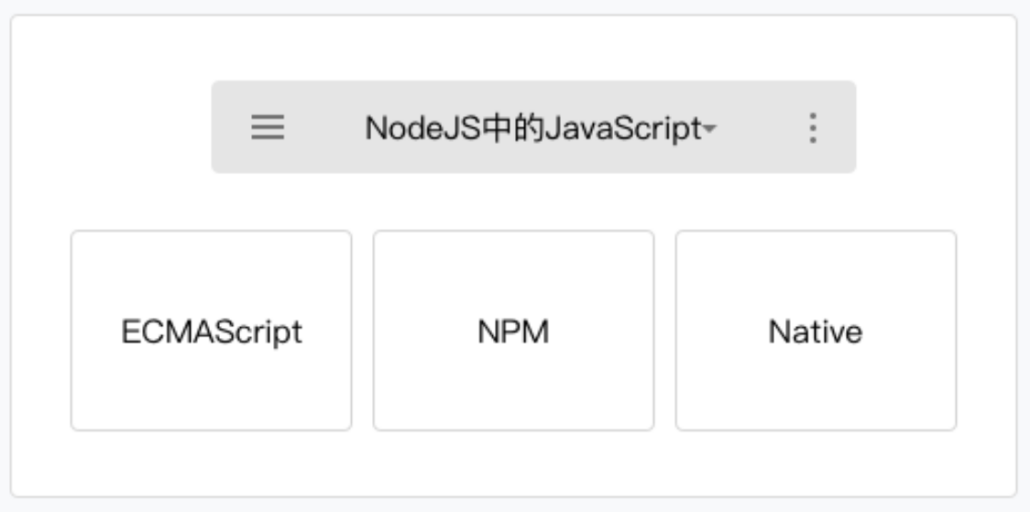Click the gray header bar's title area
Viewport: 1030px width, 512px height.
pos(532,128)
